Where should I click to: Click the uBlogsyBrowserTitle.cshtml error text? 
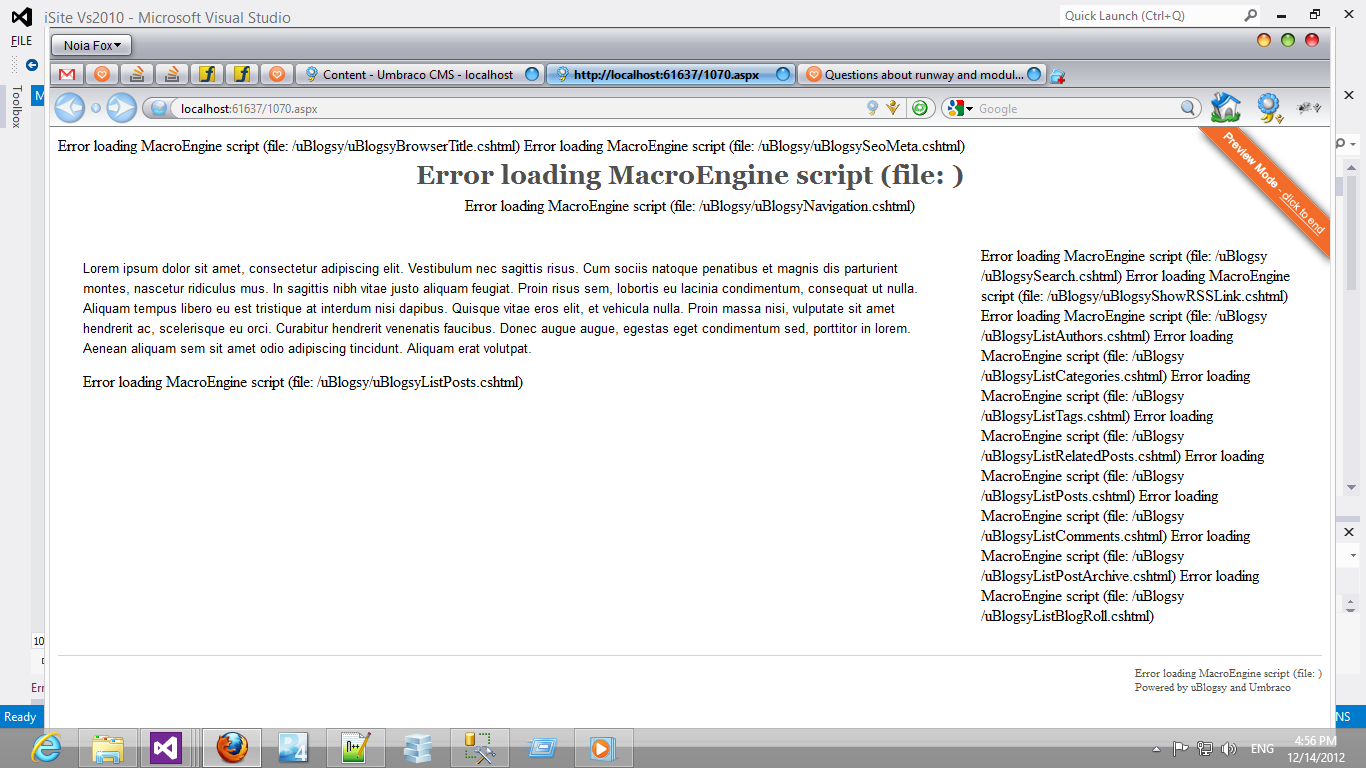(289, 146)
